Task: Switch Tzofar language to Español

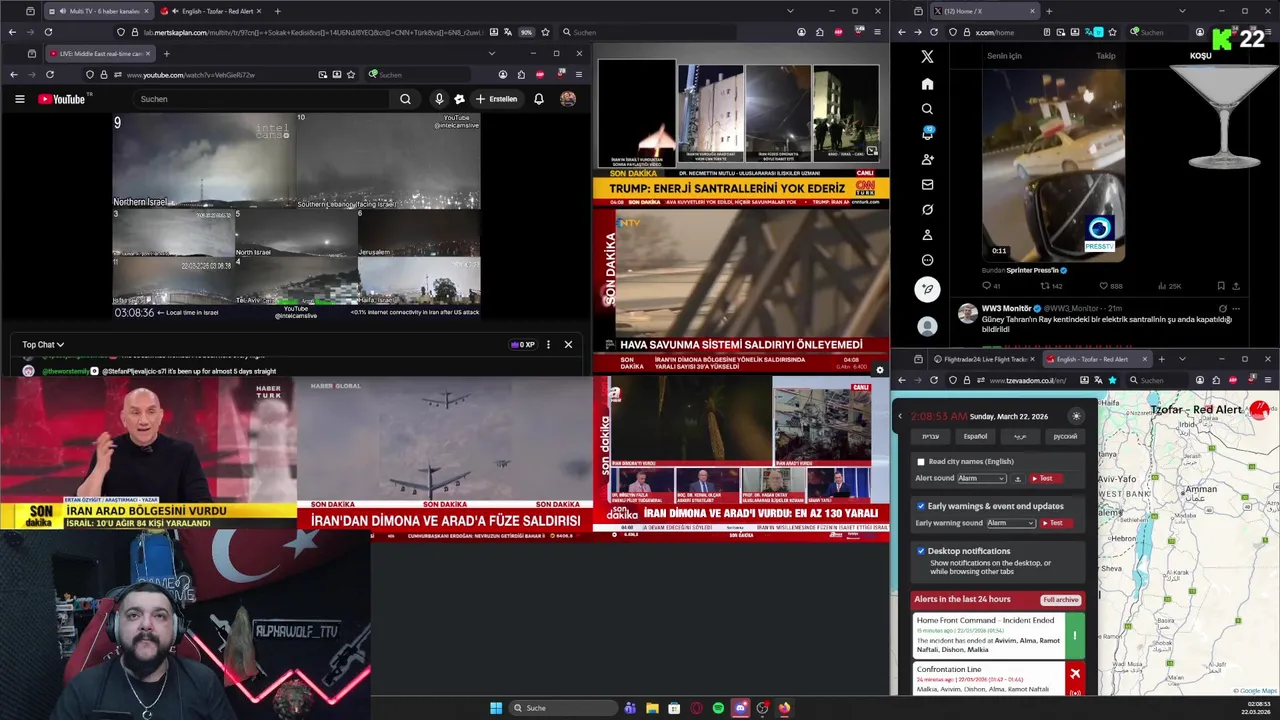Action: [x=975, y=436]
